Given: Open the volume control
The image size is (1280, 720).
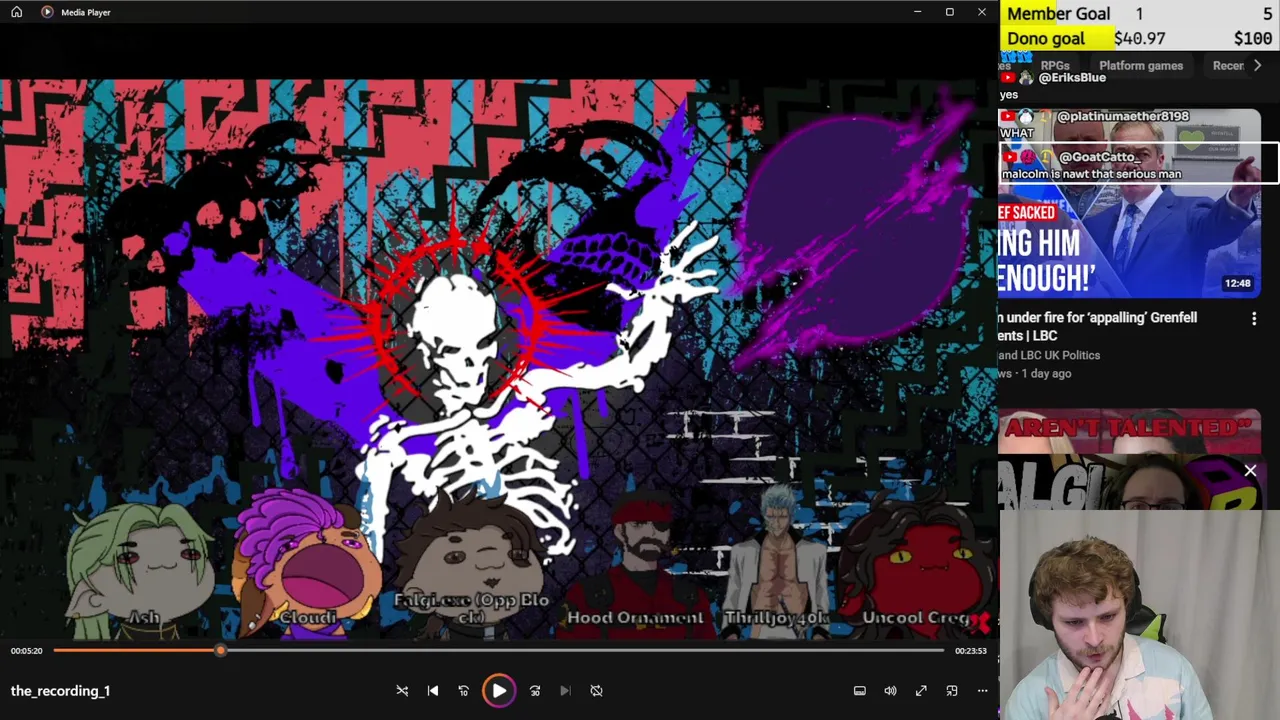Looking at the screenshot, I should pos(890,691).
